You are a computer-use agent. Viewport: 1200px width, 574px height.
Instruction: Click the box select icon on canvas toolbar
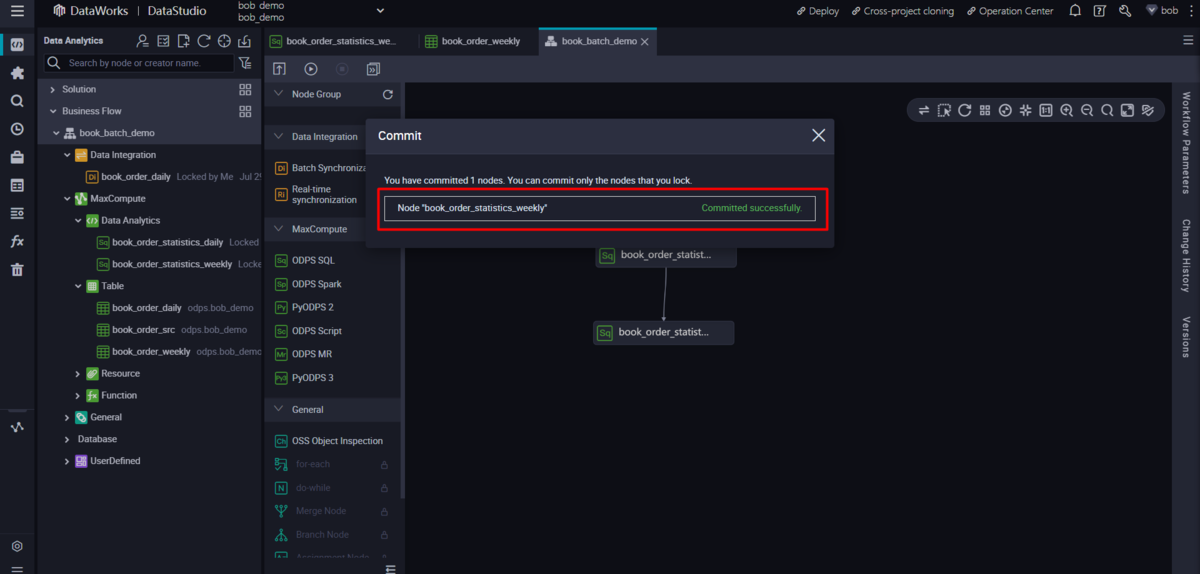[944, 111]
